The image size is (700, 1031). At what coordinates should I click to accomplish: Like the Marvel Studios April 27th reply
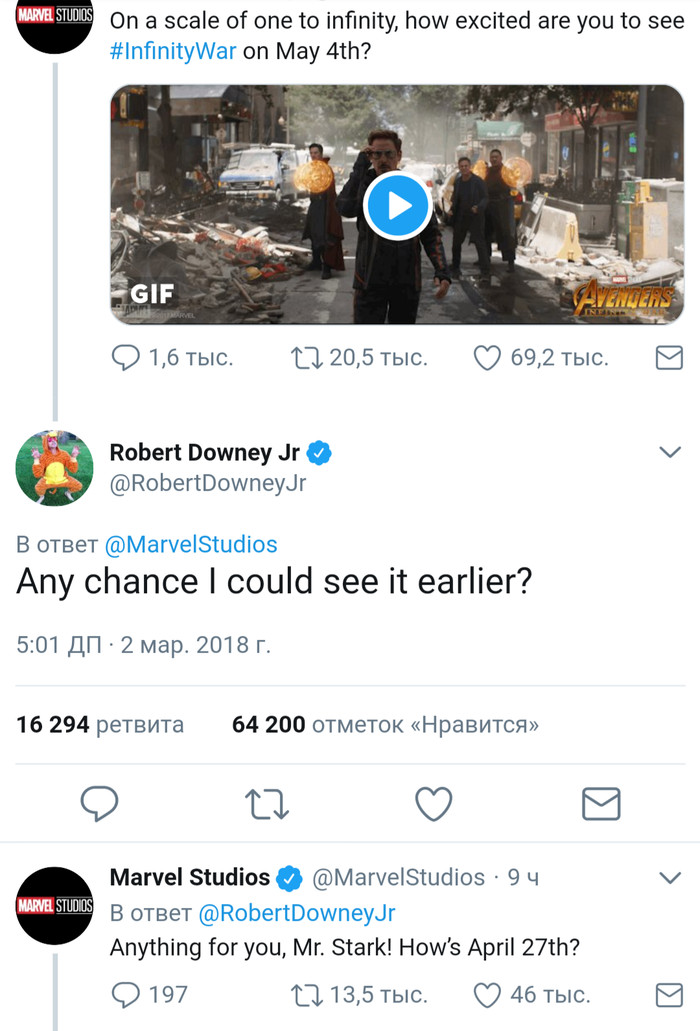(x=486, y=994)
